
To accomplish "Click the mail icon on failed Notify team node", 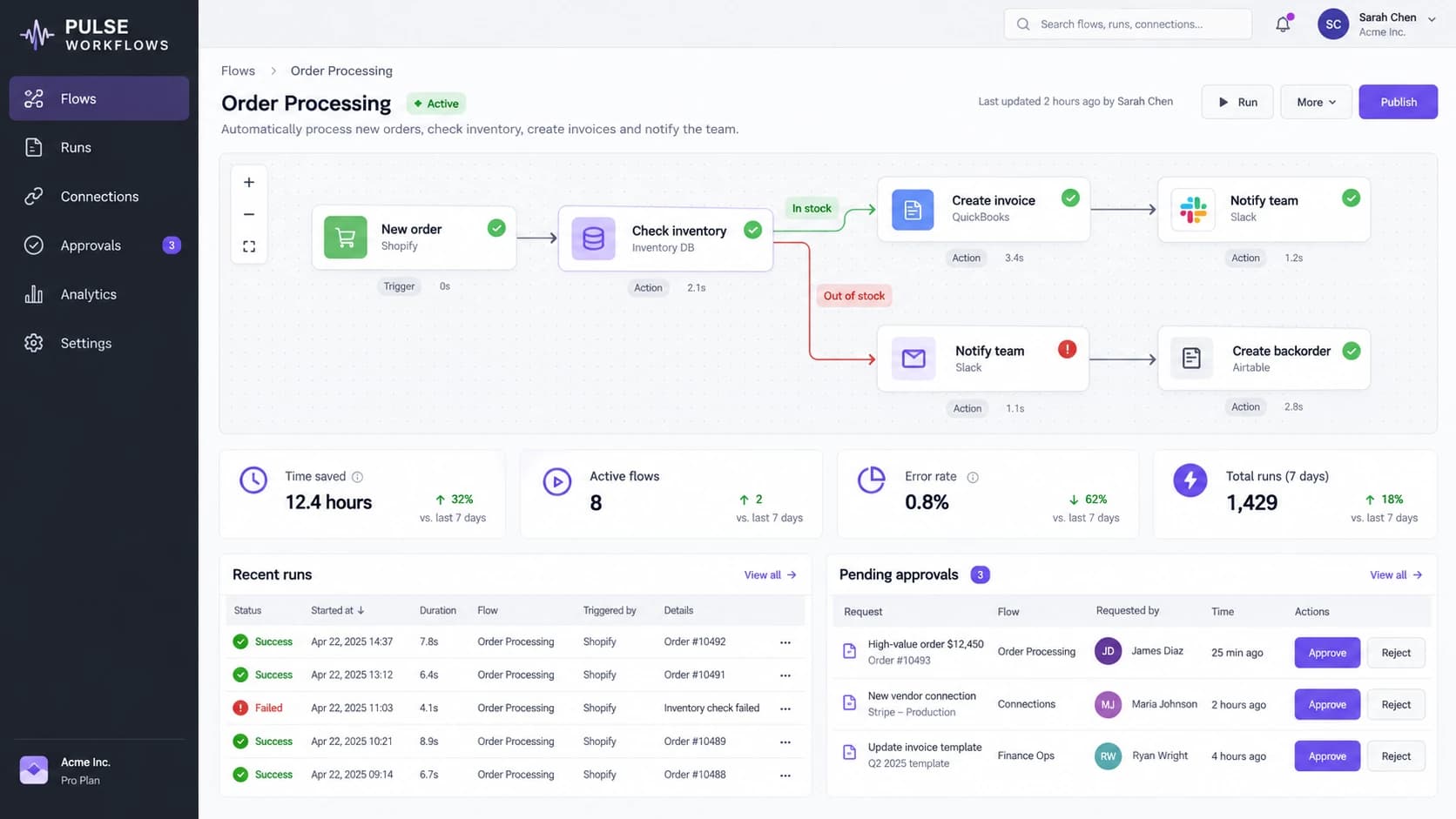I will click(x=913, y=359).
